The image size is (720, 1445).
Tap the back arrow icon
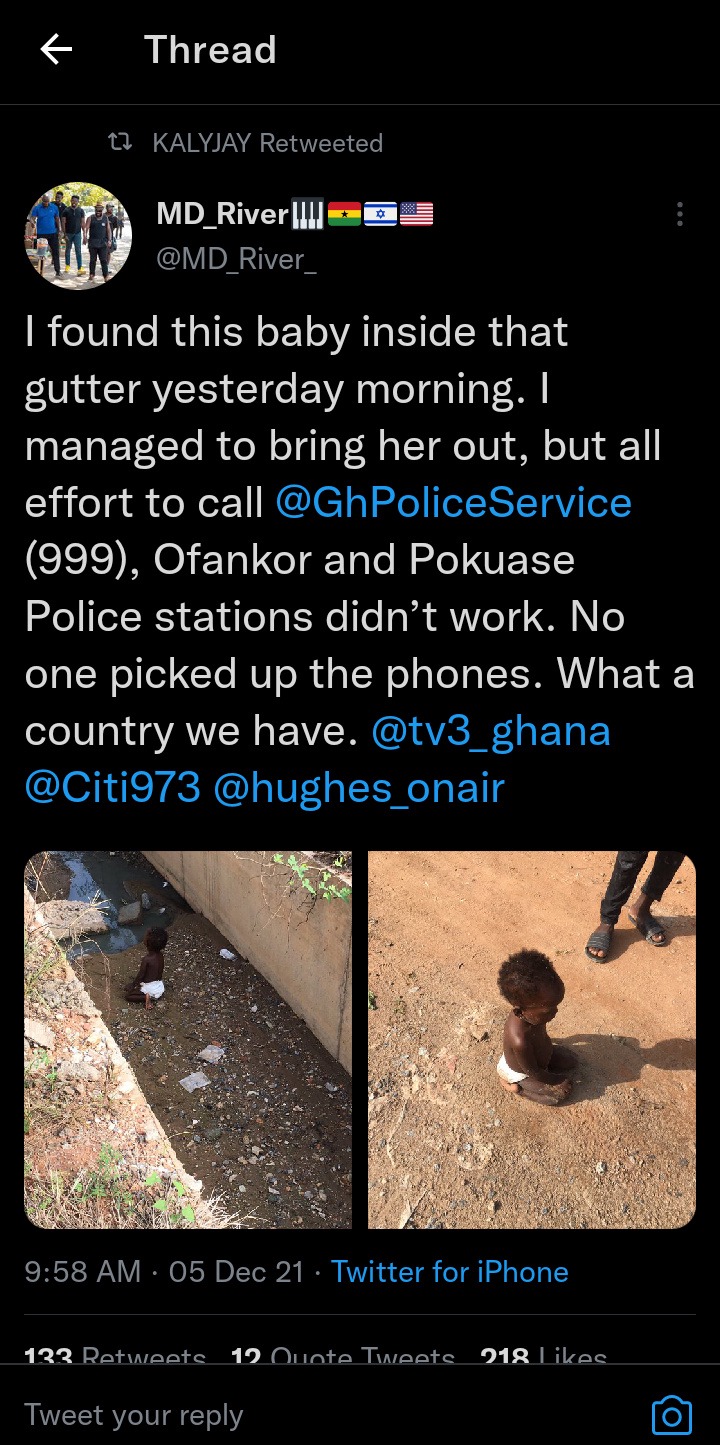click(x=56, y=50)
